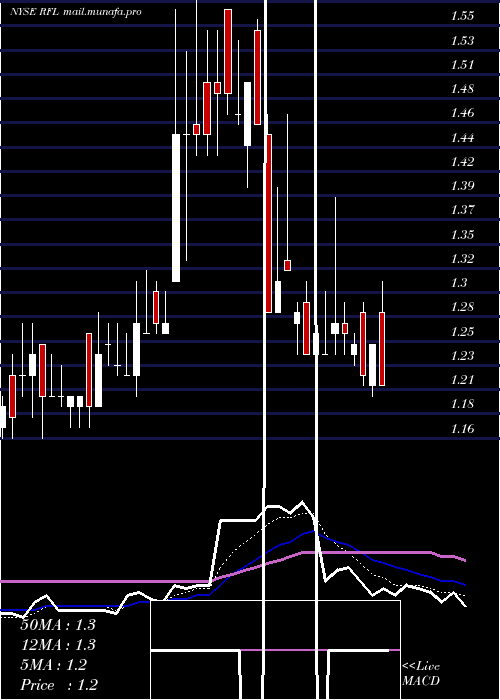Click the 1.23 price axis label
This screenshot has width=500, height=700.
pyautogui.click(x=462, y=355)
